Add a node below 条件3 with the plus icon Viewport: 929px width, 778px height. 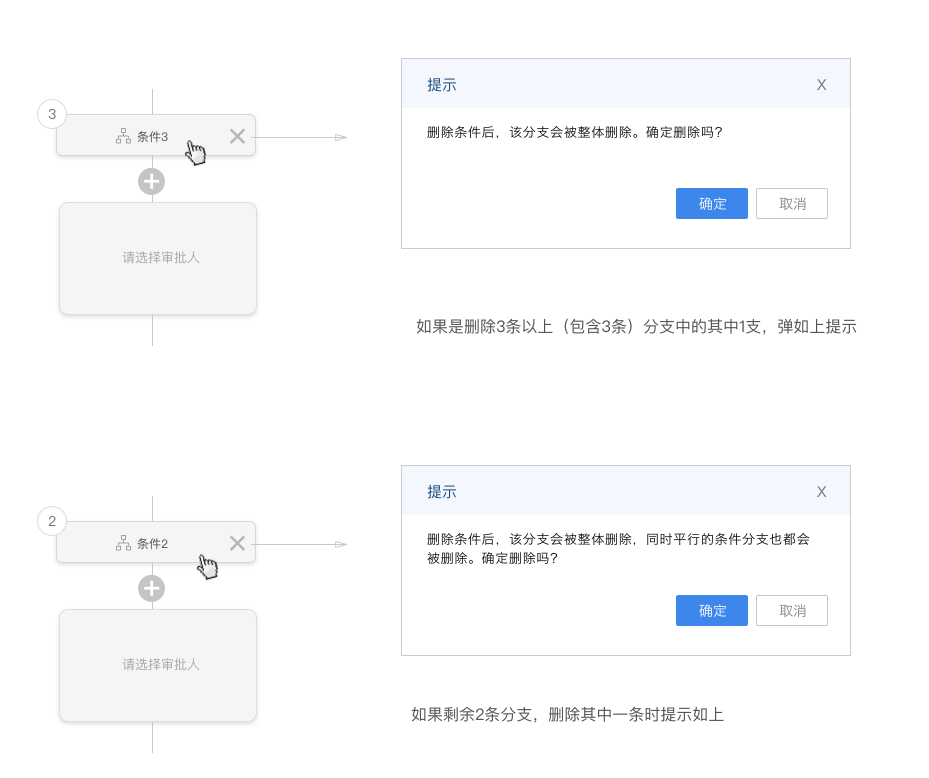[152, 182]
